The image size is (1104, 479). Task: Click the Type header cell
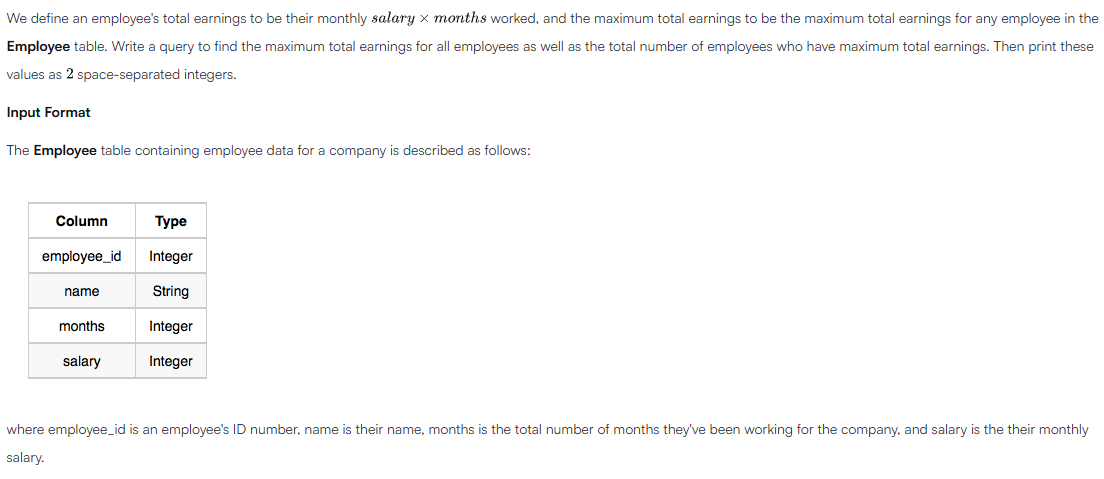point(170,221)
